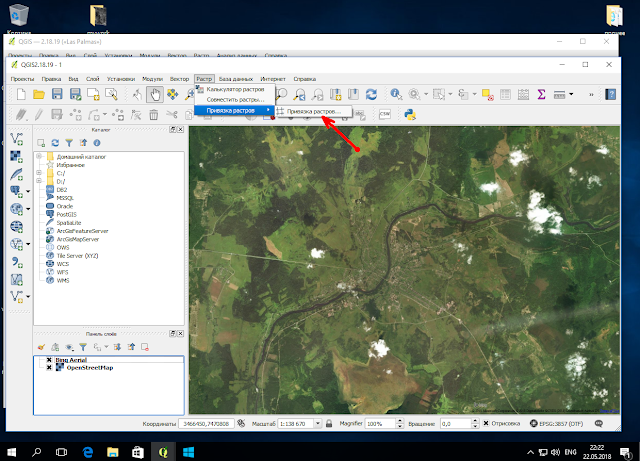
Task: Open the attribute table icon in toolbar
Action: [505, 94]
